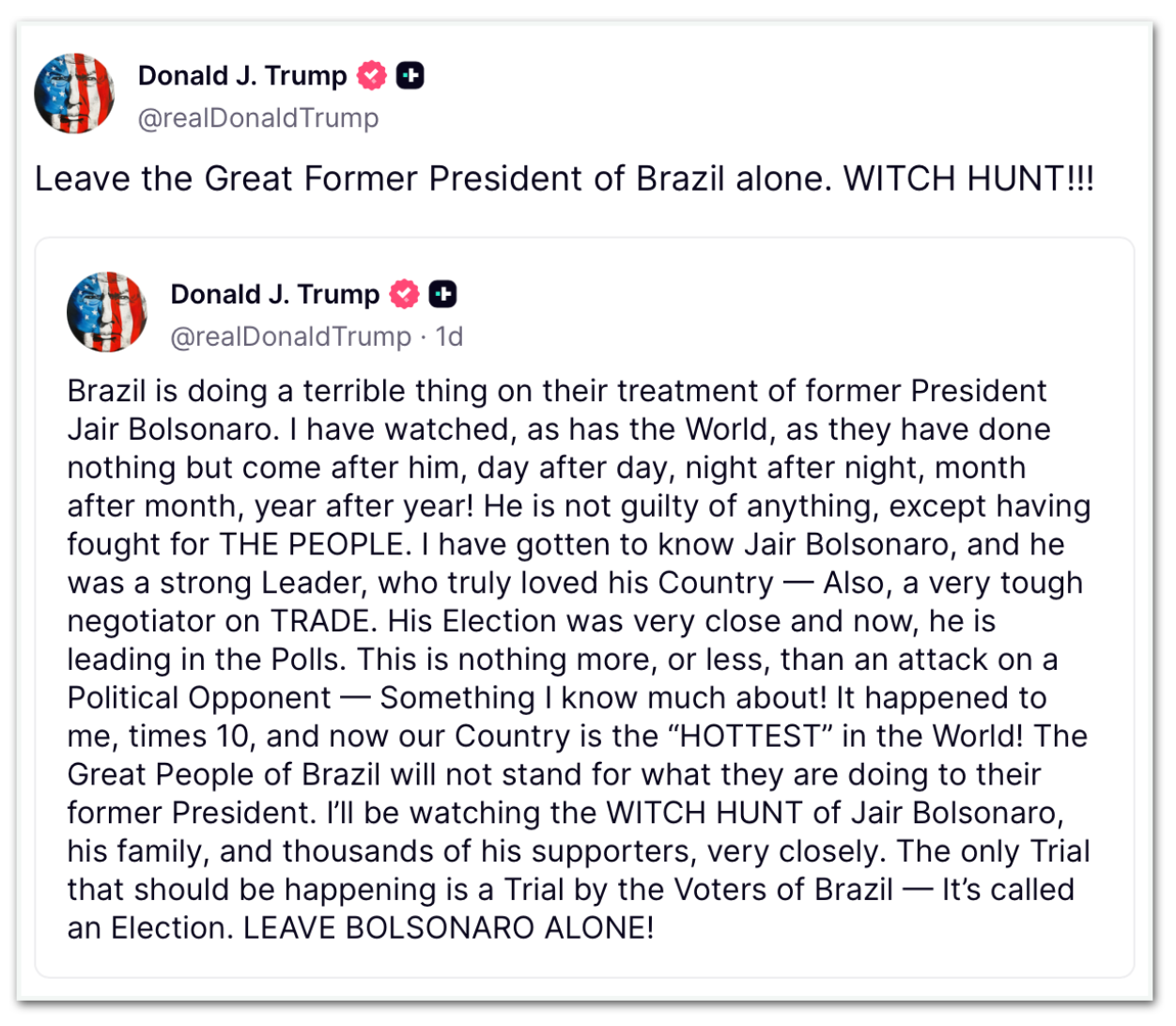The height and width of the screenshot is (1026, 1176).
Task: Click the red verified badge on top post
Action: coord(372,75)
